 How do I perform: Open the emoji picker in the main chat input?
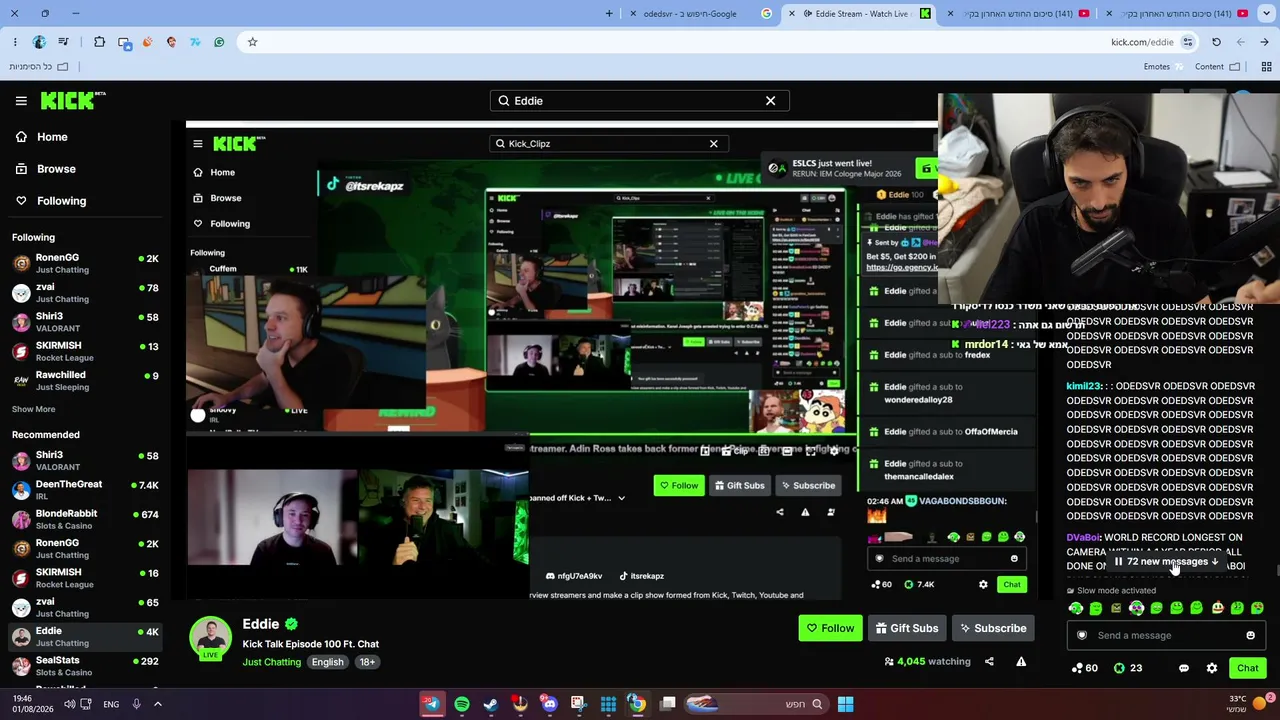(x=1250, y=635)
